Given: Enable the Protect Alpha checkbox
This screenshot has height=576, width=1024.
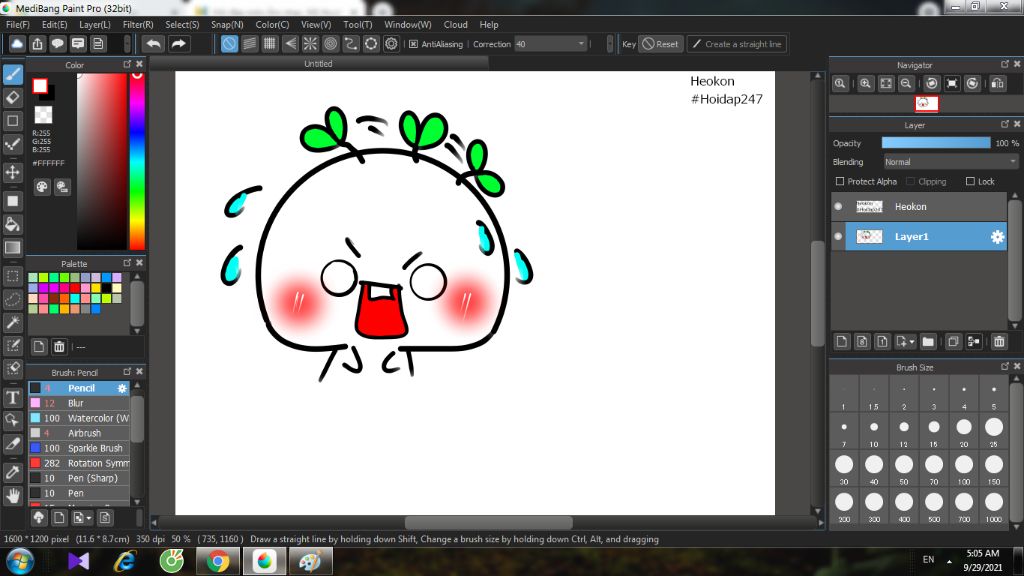Looking at the screenshot, I should click(x=840, y=182).
